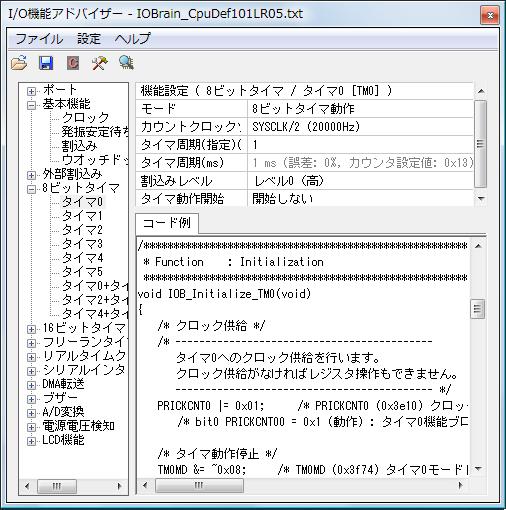Open the ヘルプ menu
506x510 pixels.
click(132, 39)
